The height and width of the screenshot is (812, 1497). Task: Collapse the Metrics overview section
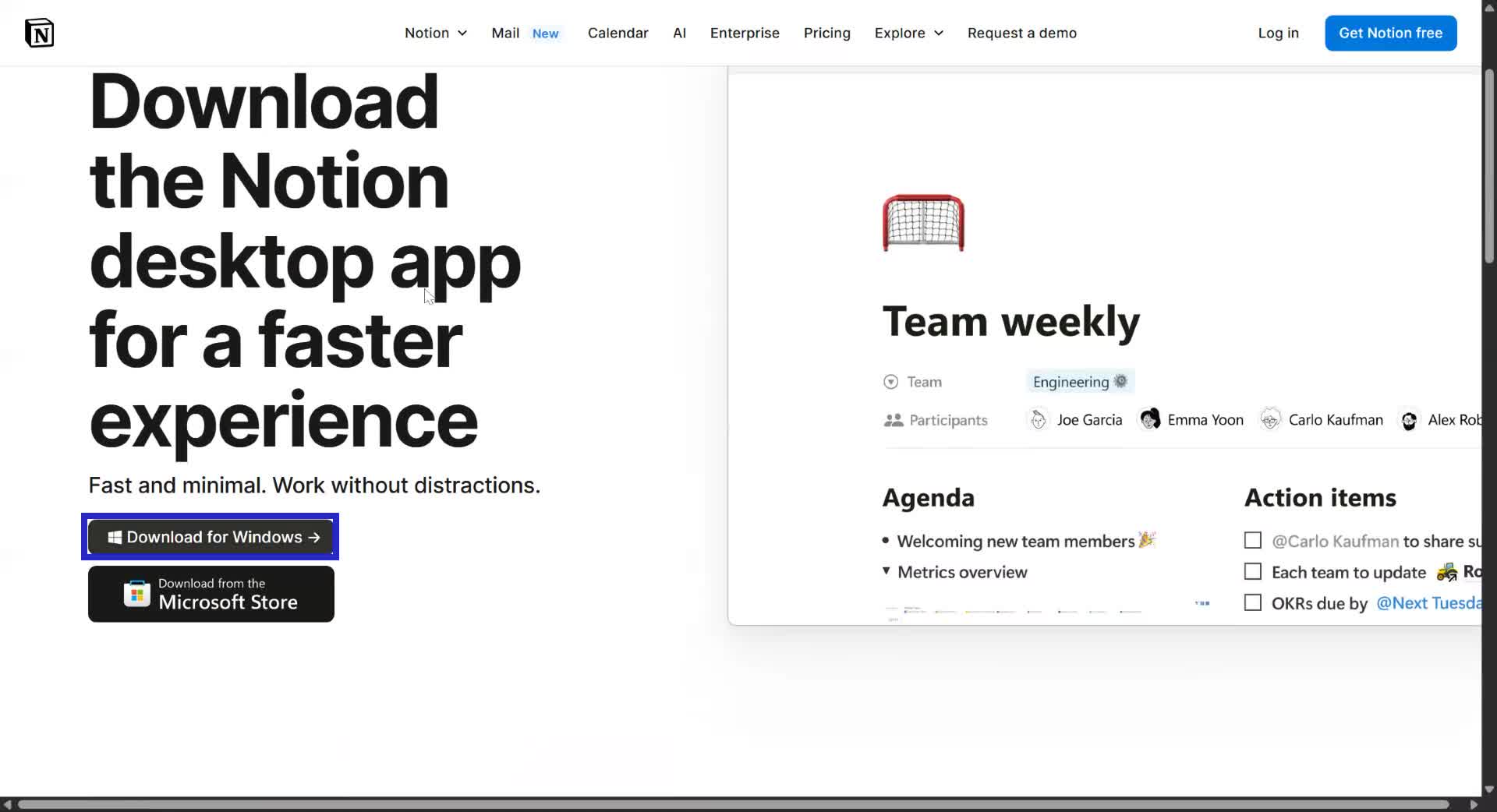[x=886, y=571]
